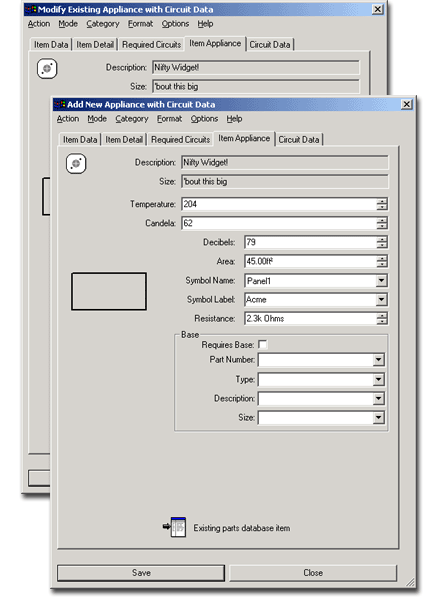Switch to the Circuit Data tab

[x=299, y=139]
